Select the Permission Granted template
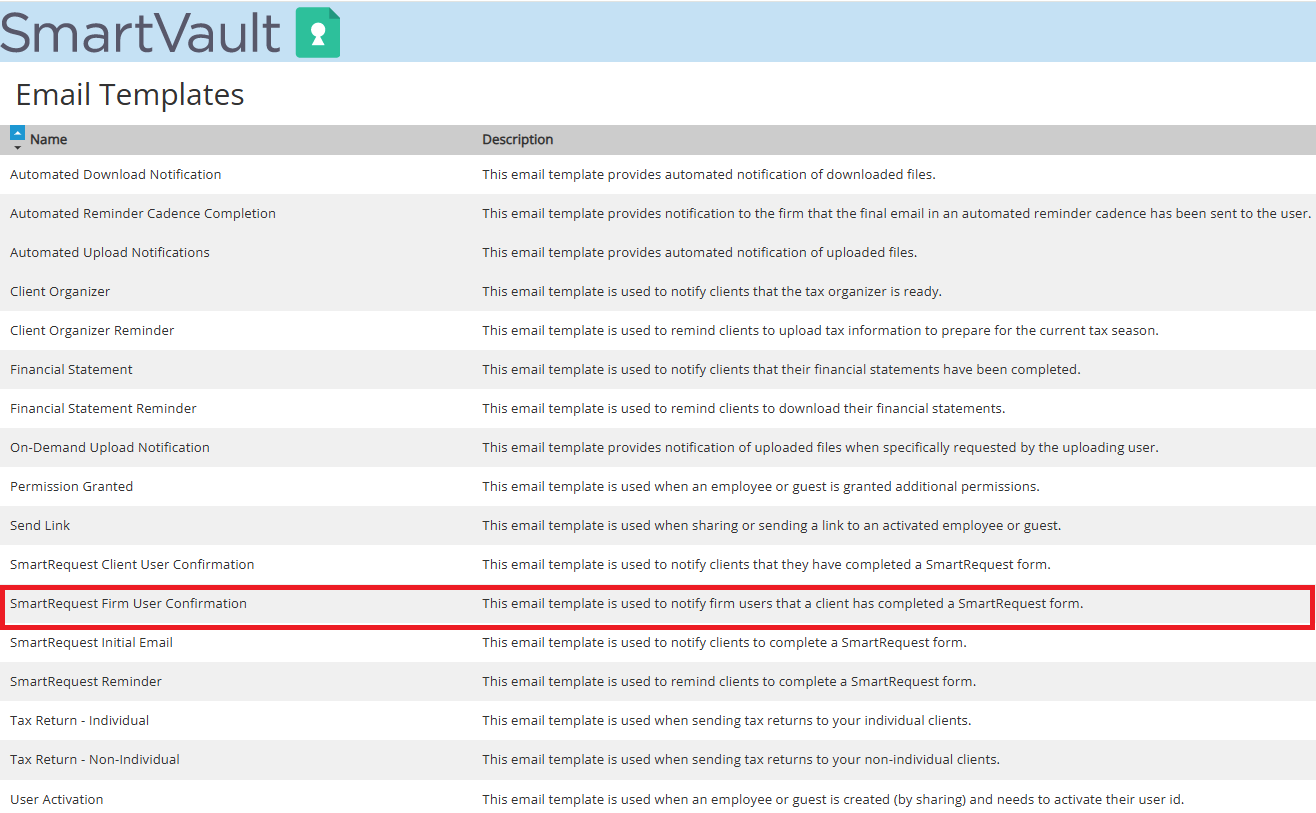This screenshot has width=1316, height=813. [71, 486]
